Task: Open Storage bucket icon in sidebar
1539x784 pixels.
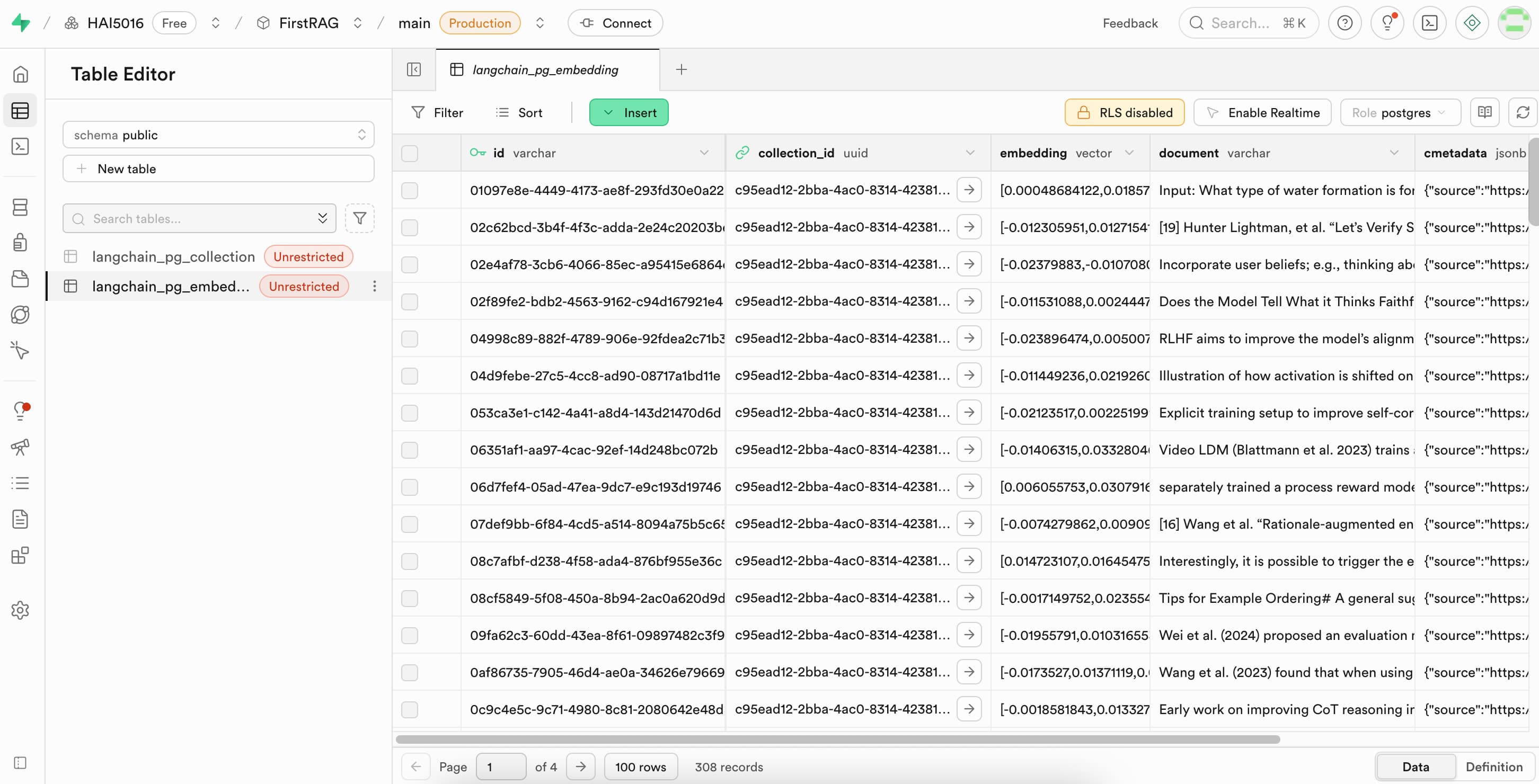Action: (20, 279)
